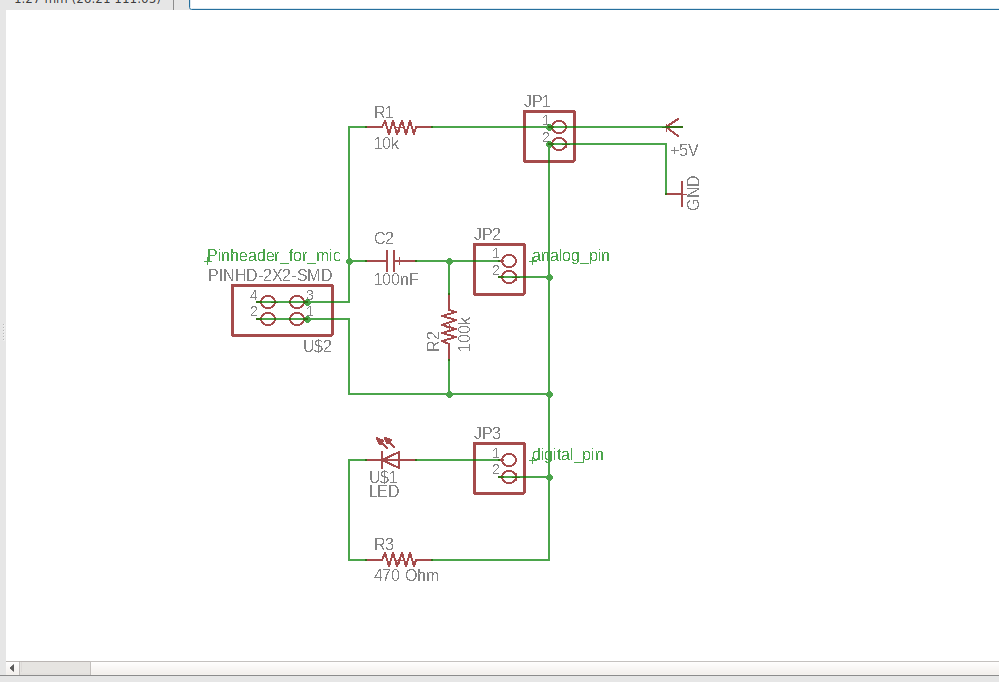Click the 470 Ohm value label
The image size is (999, 682).
coord(406,576)
